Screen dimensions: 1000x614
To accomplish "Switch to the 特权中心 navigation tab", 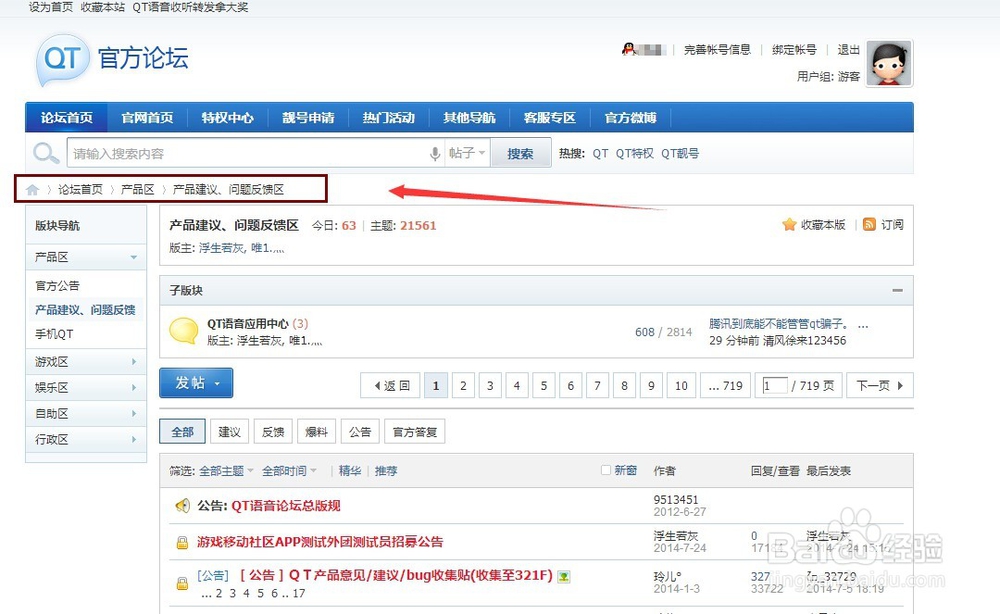I will coord(227,117).
